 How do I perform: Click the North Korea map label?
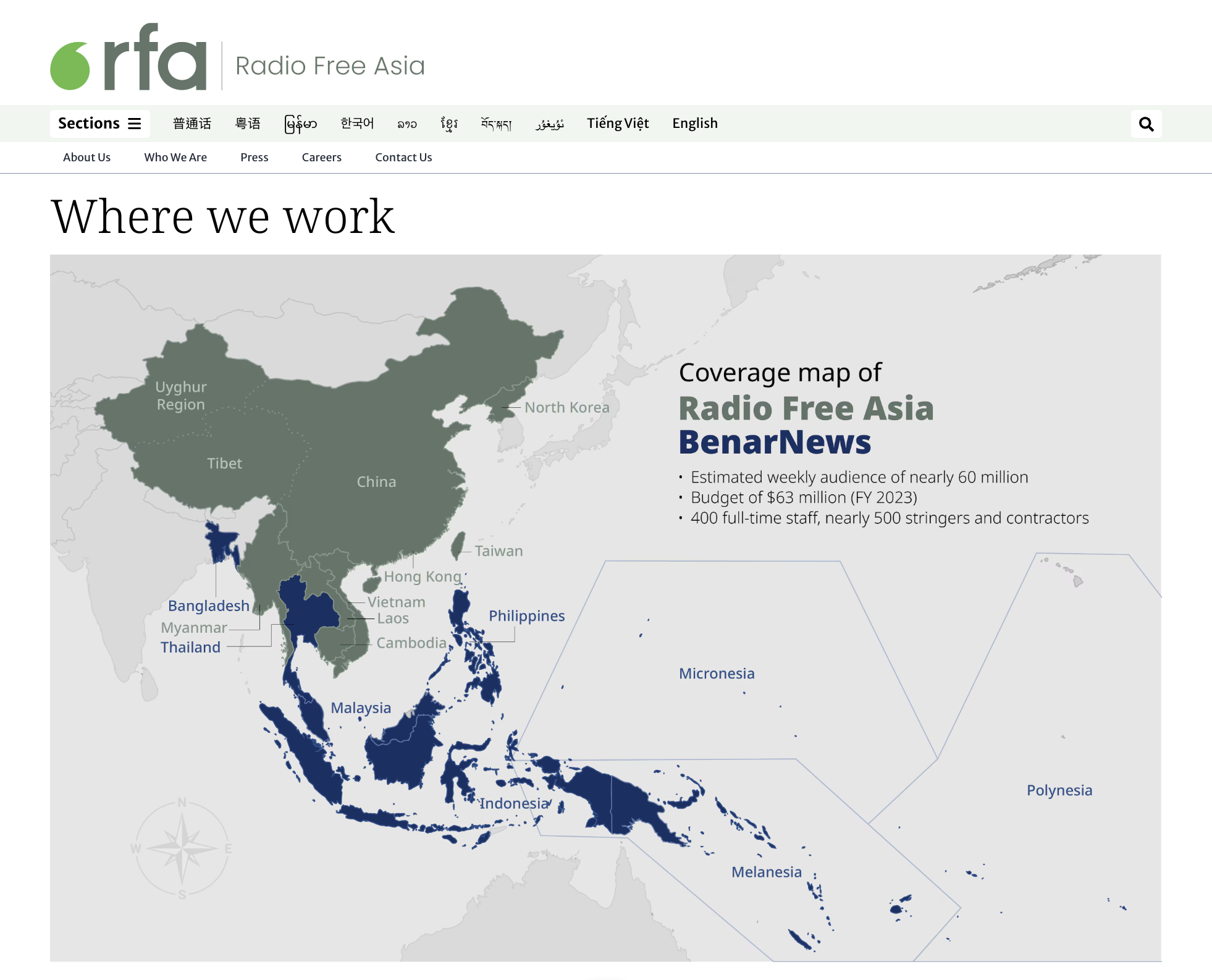[x=567, y=408]
